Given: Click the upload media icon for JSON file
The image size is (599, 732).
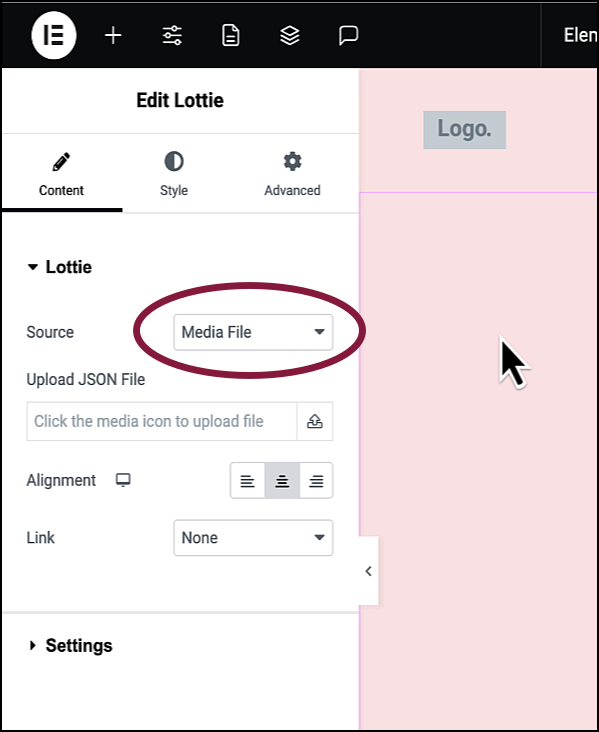Looking at the screenshot, I should [x=315, y=421].
